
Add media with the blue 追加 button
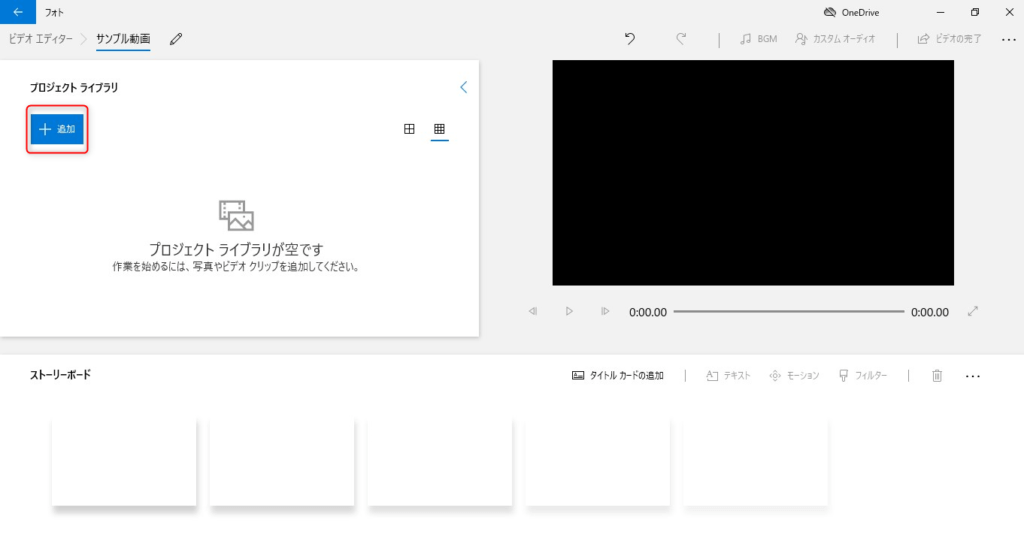pos(57,129)
